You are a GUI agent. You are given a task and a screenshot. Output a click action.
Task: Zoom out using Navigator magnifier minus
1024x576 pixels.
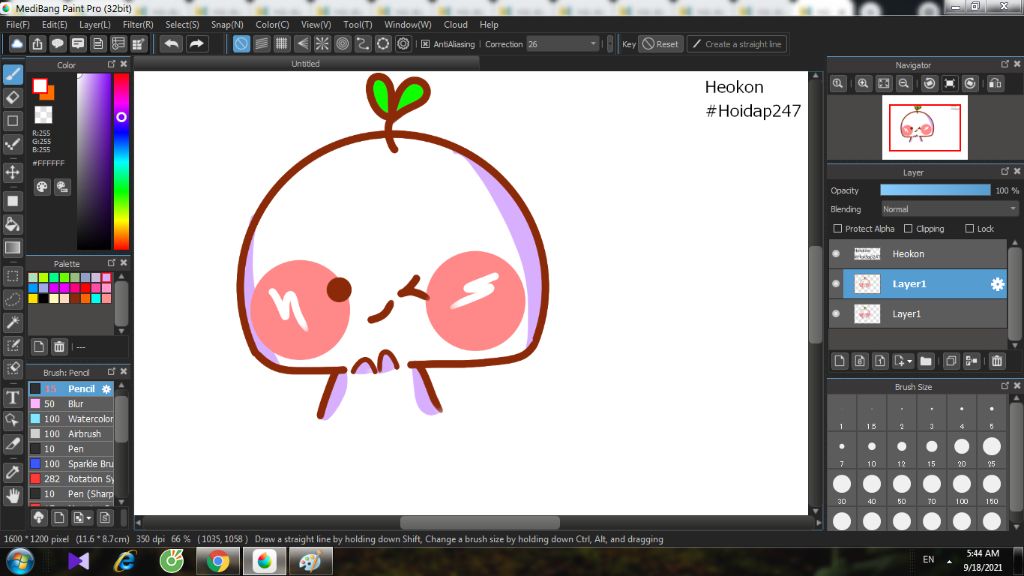pyautogui.click(x=904, y=84)
